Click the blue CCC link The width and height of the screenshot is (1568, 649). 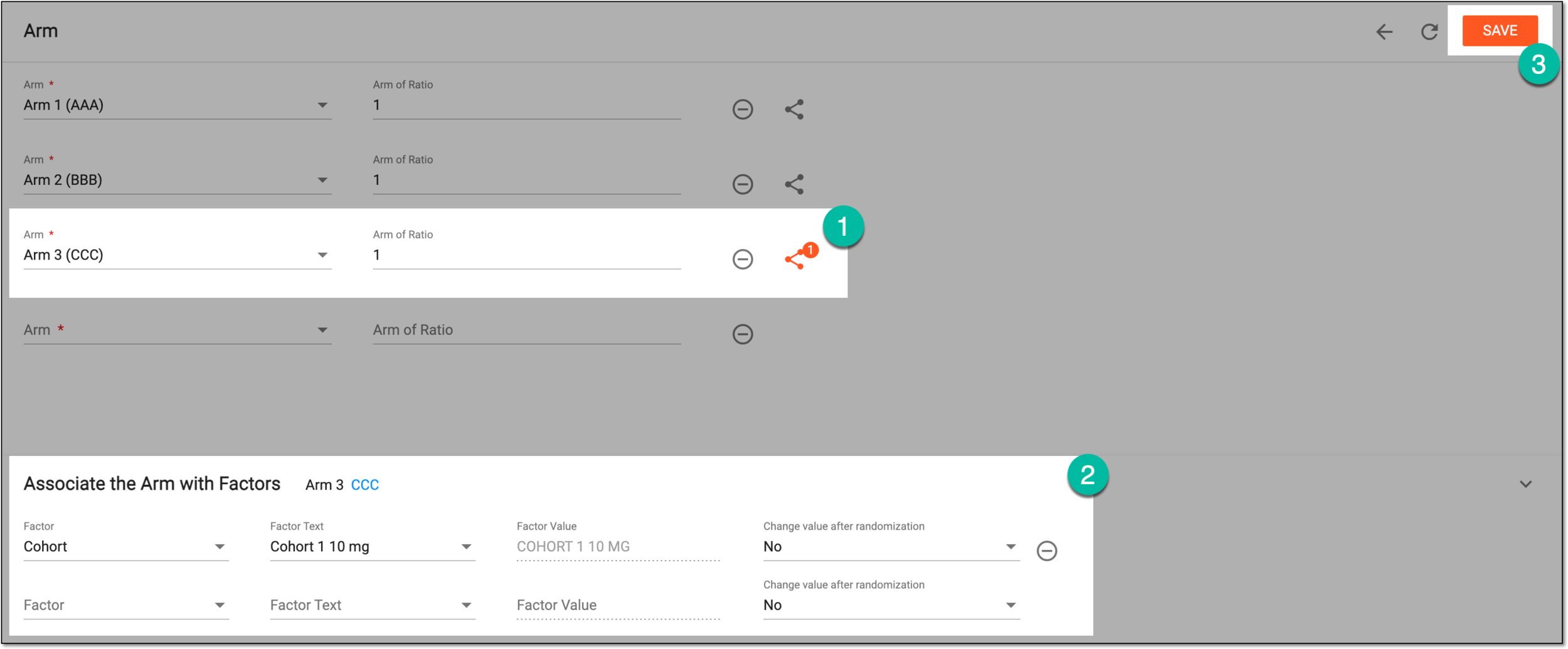[364, 485]
